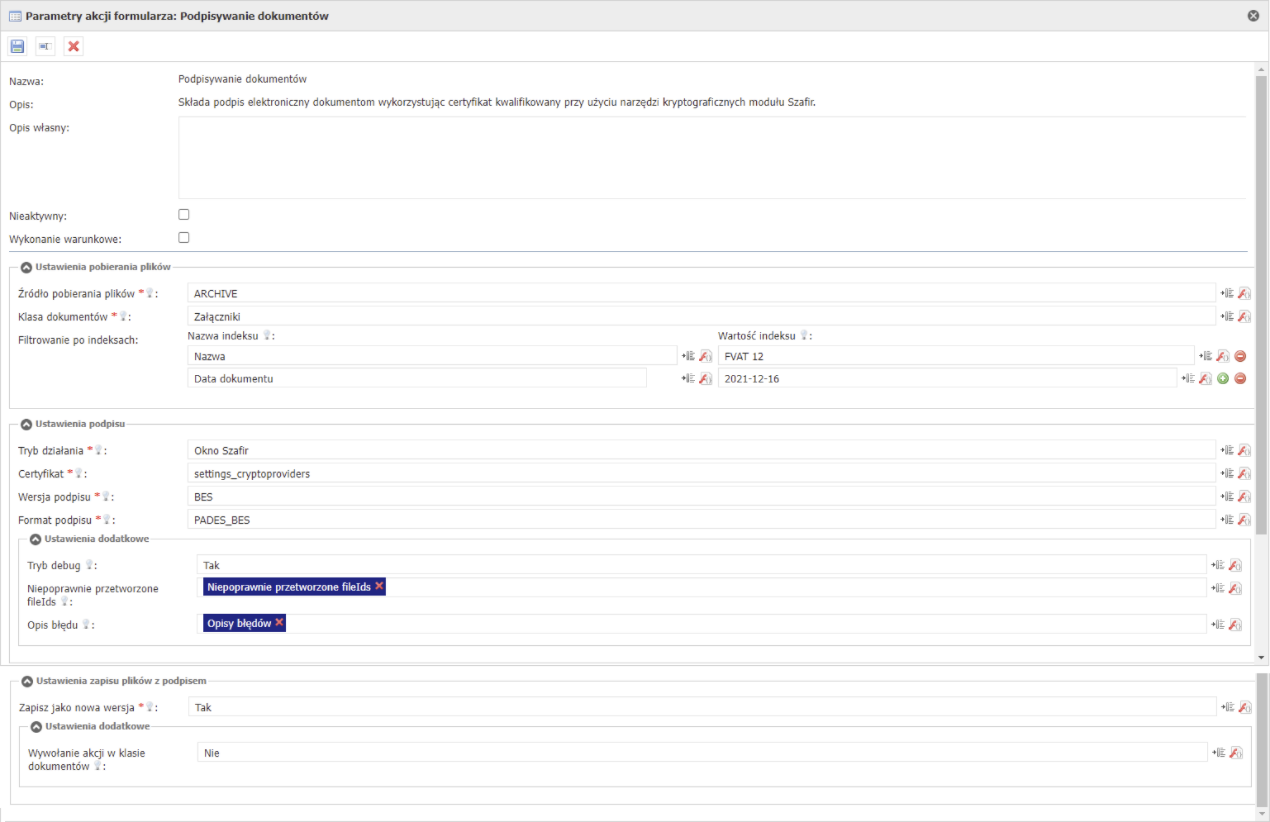This screenshot has height=822, width=1270.
Task: Click variable list icon for Tryb działania
Action: pos(1226,451)
